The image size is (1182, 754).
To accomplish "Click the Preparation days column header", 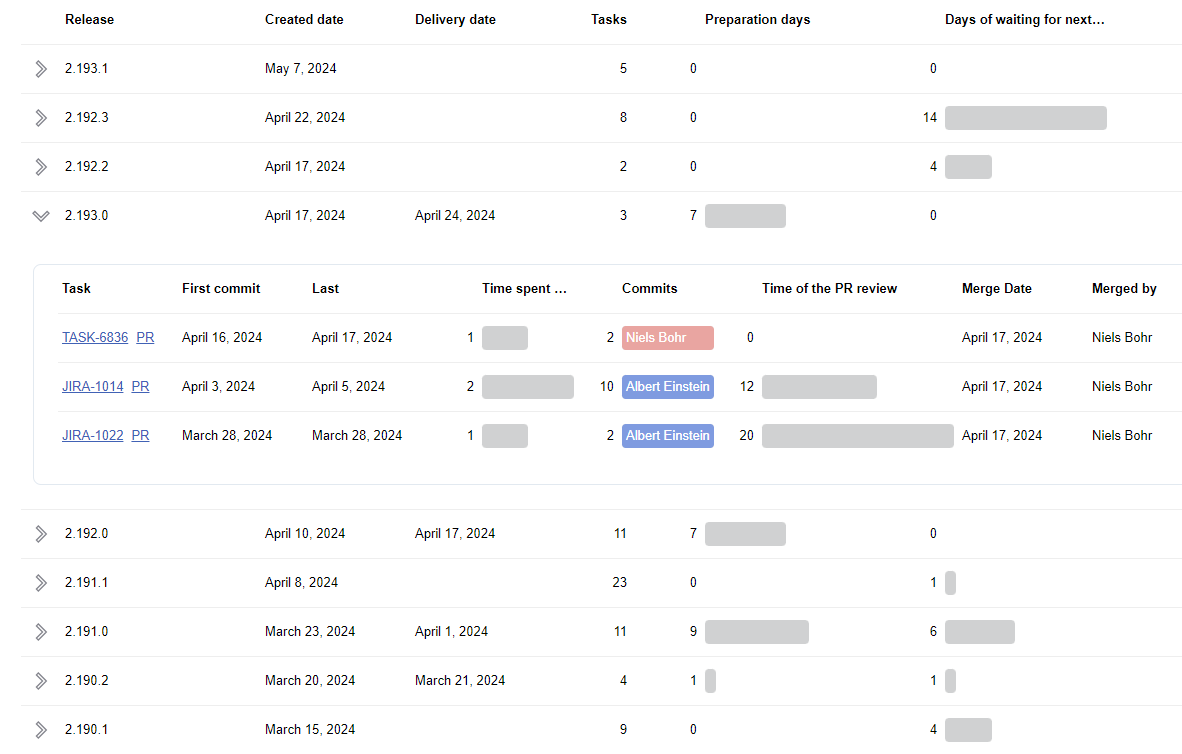I will pyautogui.click(x=757, y=20).
